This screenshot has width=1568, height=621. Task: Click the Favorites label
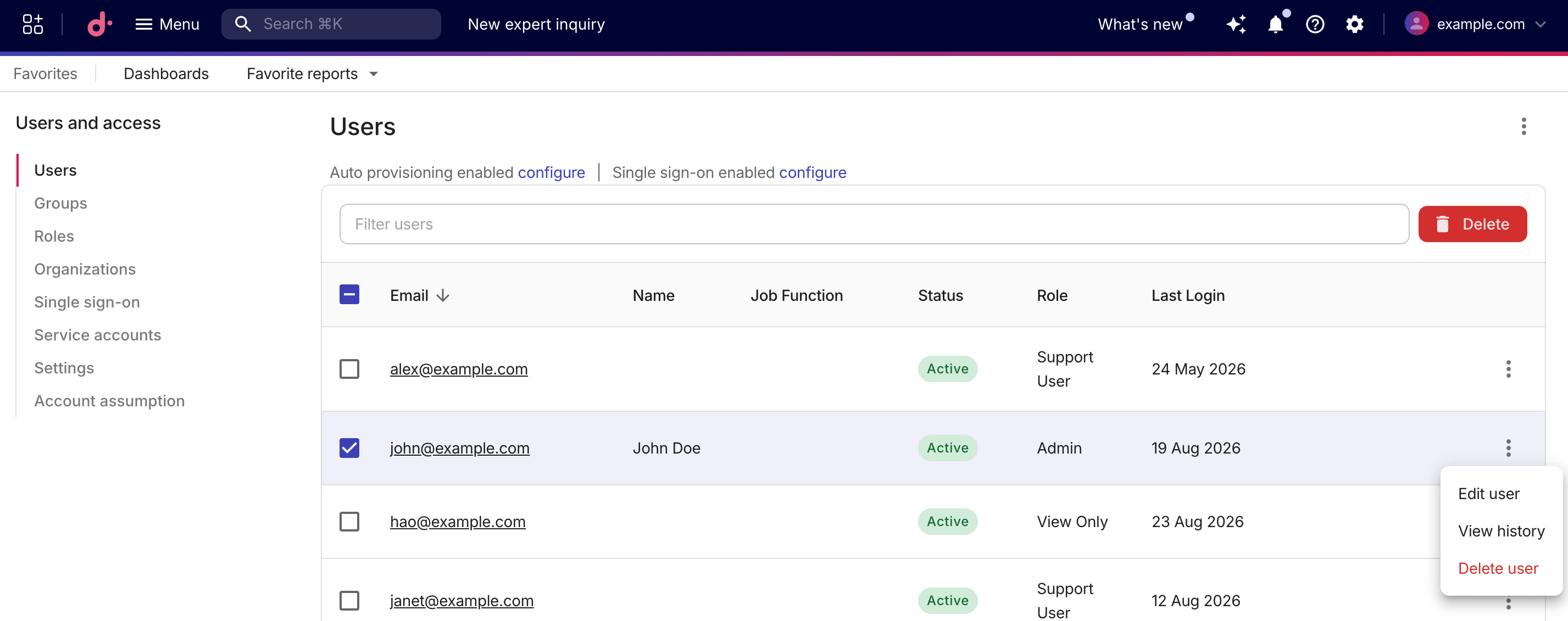(45, 74)
